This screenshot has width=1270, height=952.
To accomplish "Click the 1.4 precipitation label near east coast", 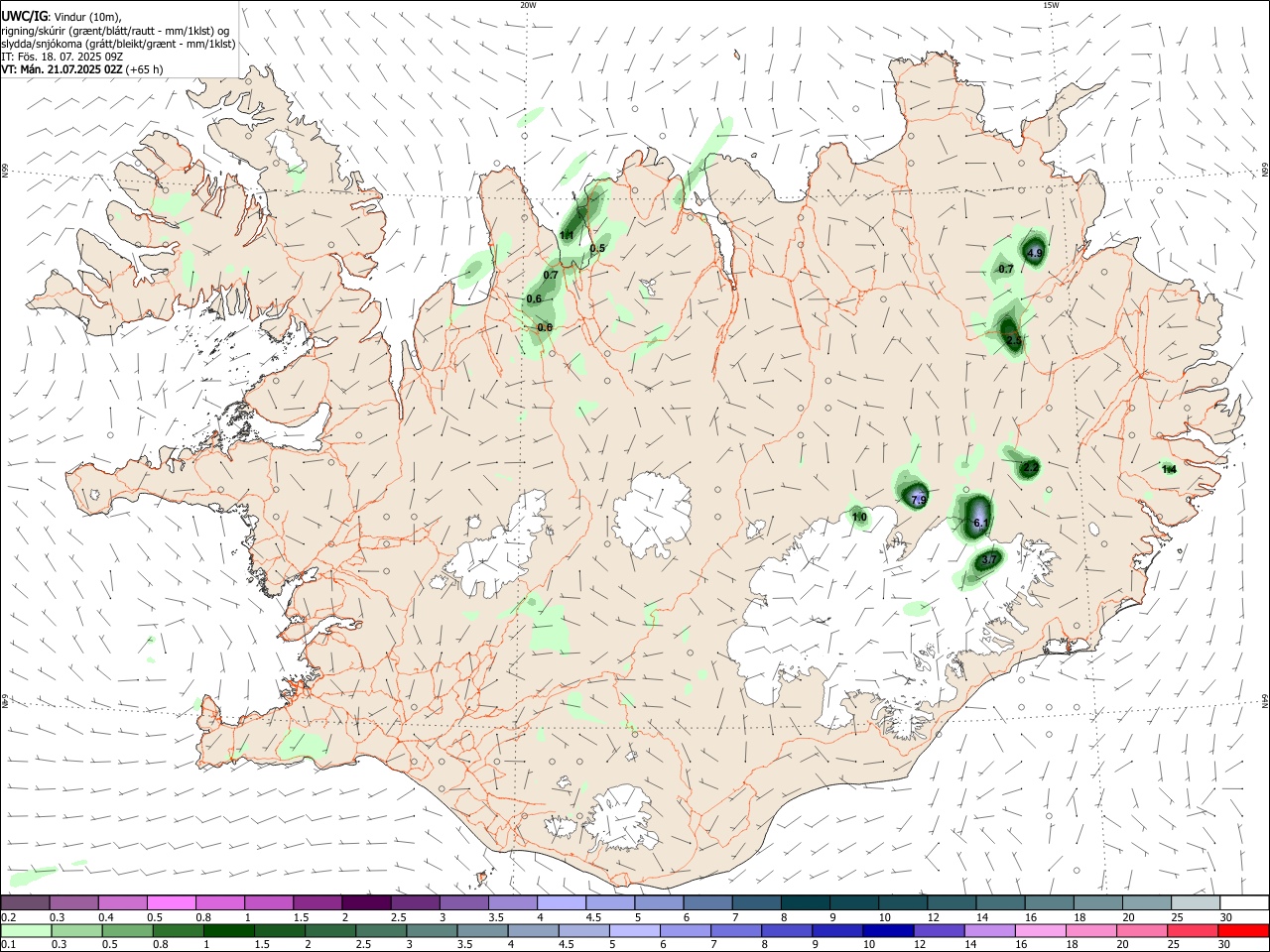I will (x=1169, y=469).
